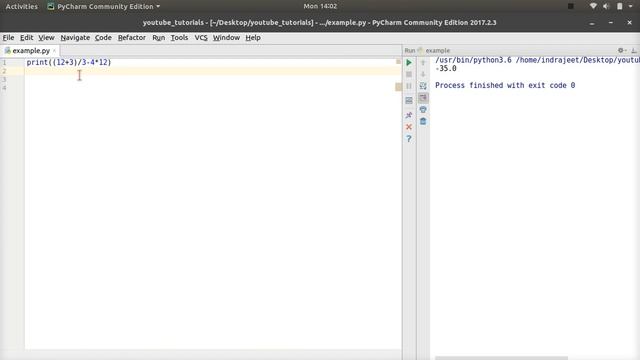Screen dimensions: 640x360
Task: Toggle Use Soft Wraps in console
Action: 423,86
